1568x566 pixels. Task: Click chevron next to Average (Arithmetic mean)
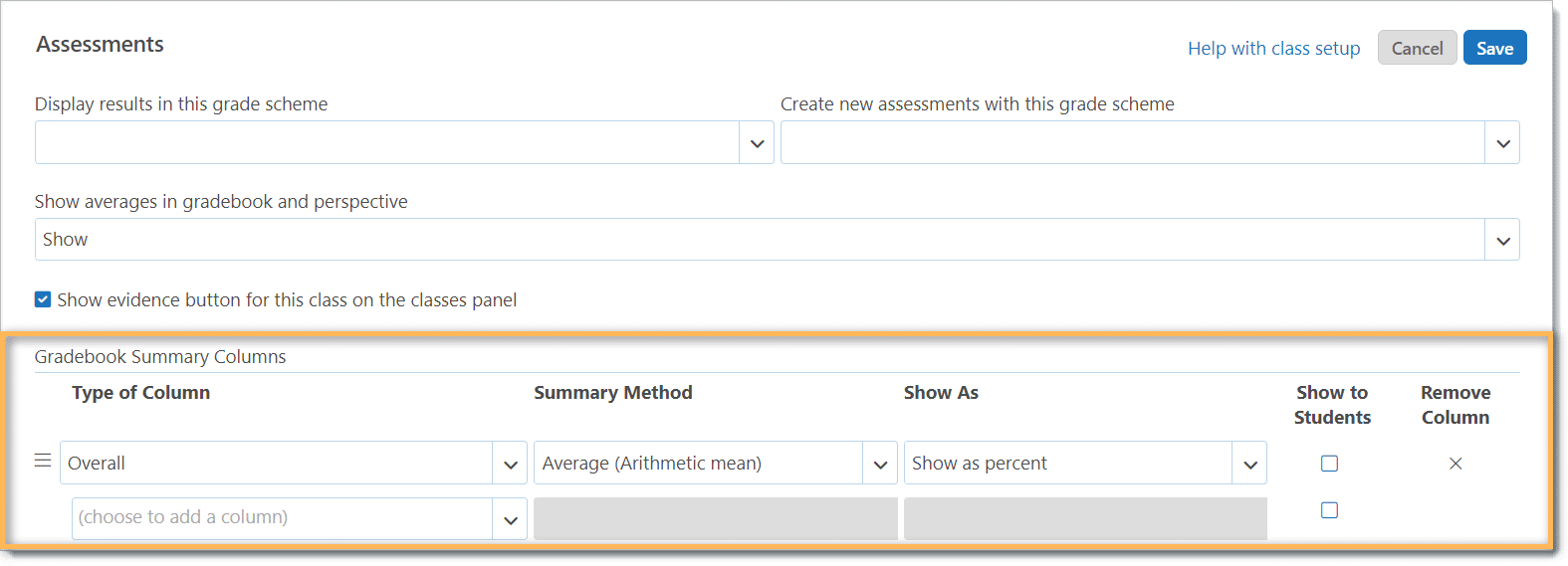[x=880, y=465]
